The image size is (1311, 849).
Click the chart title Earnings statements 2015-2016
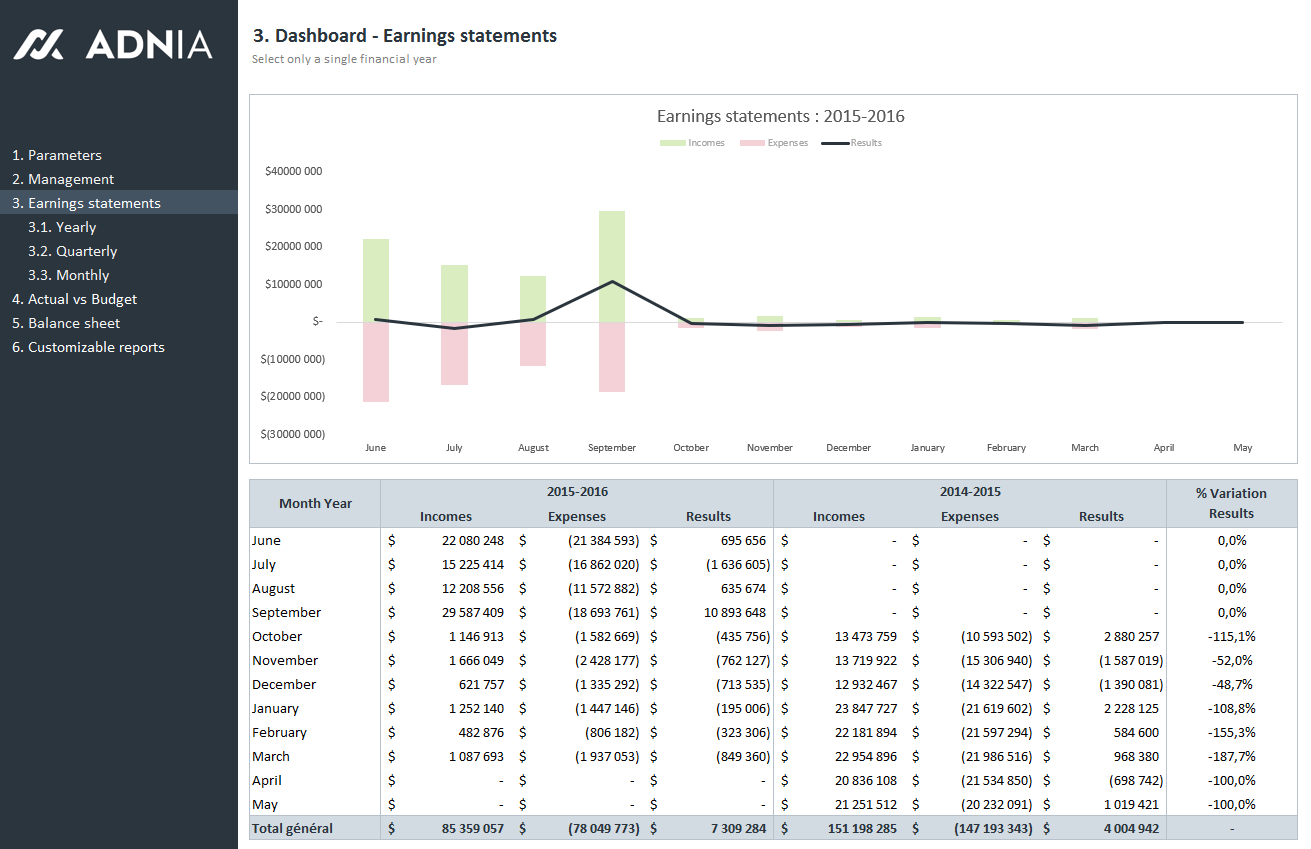(x=780, y=116)
